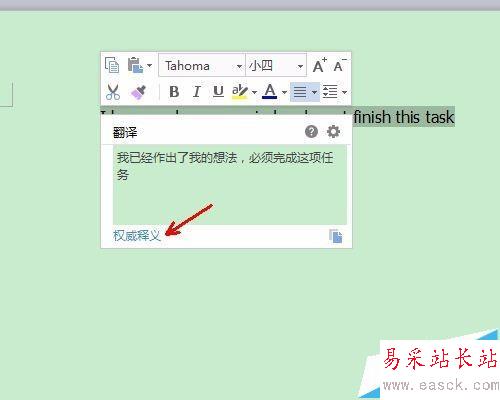Select the Format Painter brush
The image size is (500, 400).
tap(138, 92)
